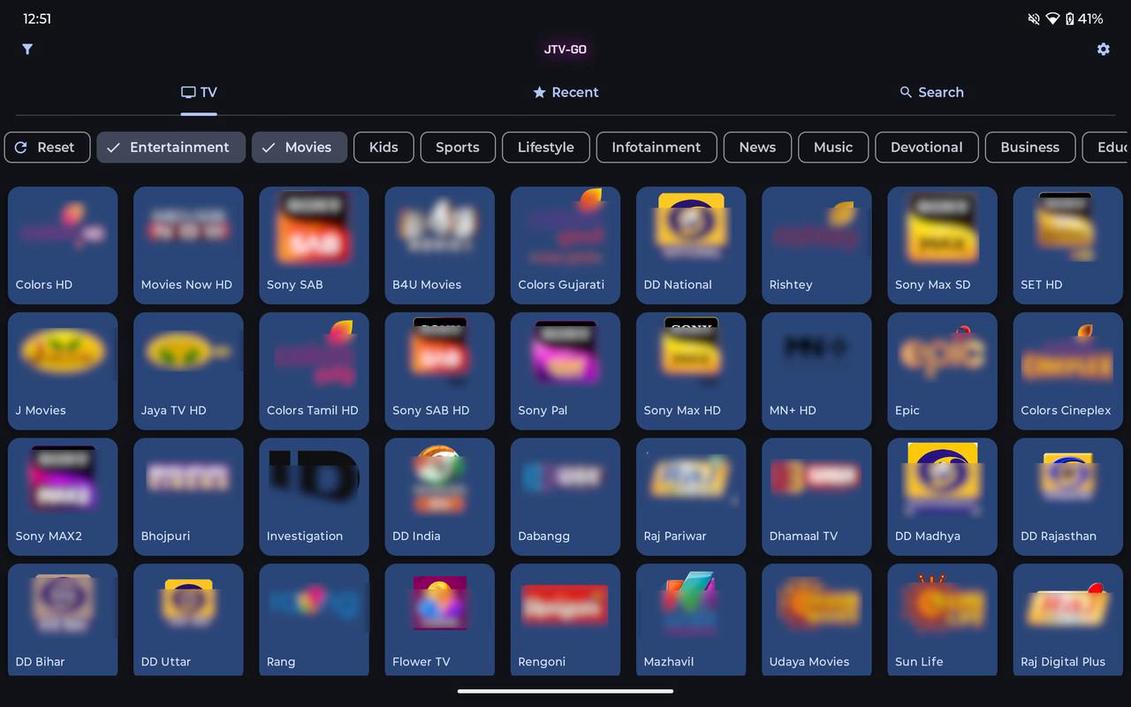Enable the News category chip
The image size is (1131, 707).
(x=757, y=147)
